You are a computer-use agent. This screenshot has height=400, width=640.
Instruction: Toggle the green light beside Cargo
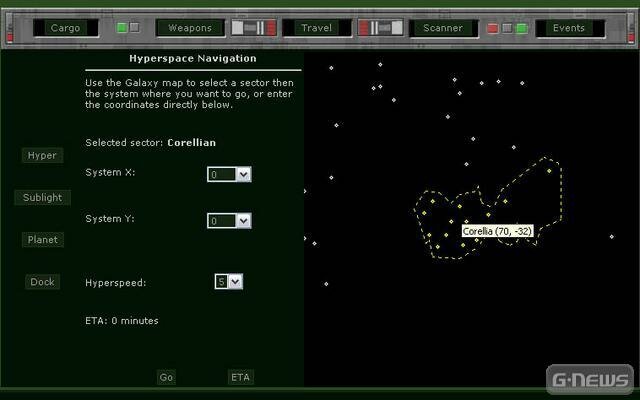122,28
